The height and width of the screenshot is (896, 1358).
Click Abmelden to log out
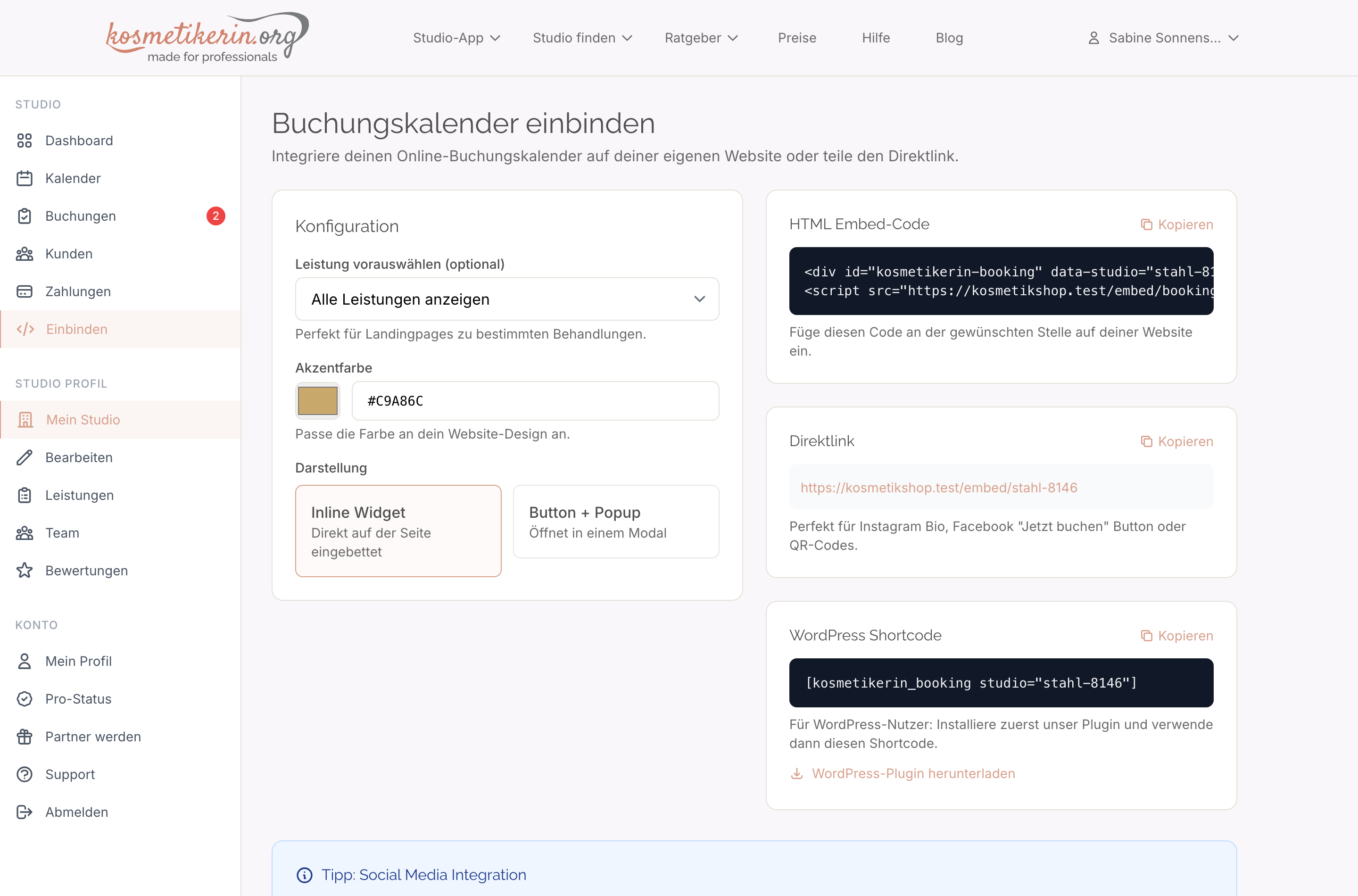[x=120, y=812]
